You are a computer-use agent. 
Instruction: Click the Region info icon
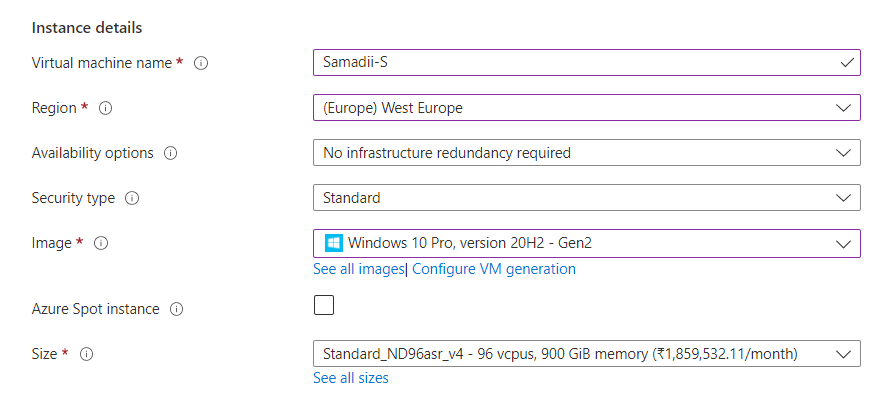(106, 108)
